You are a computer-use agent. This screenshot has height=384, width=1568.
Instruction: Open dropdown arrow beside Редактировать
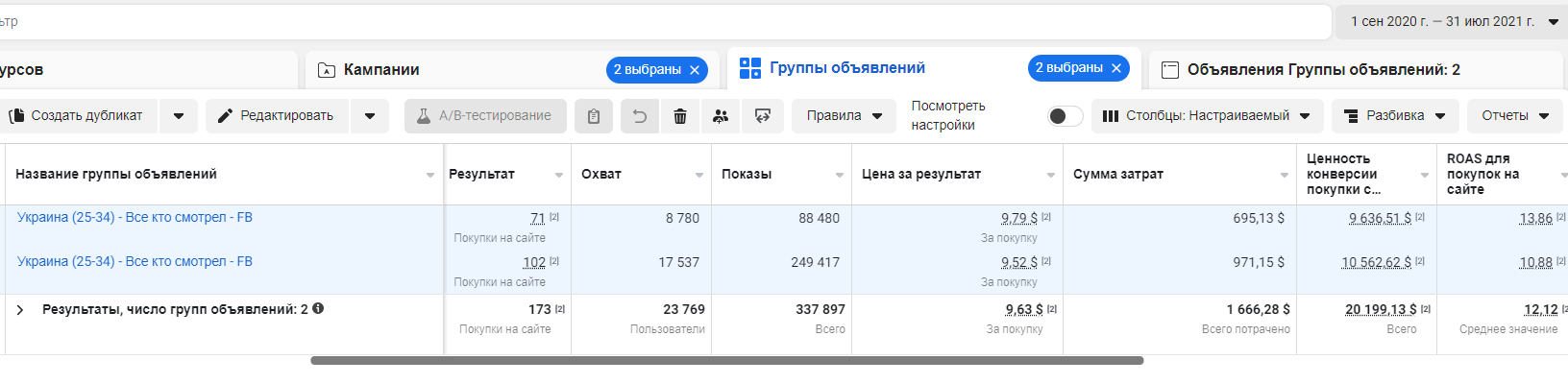(x=370, y=116)
